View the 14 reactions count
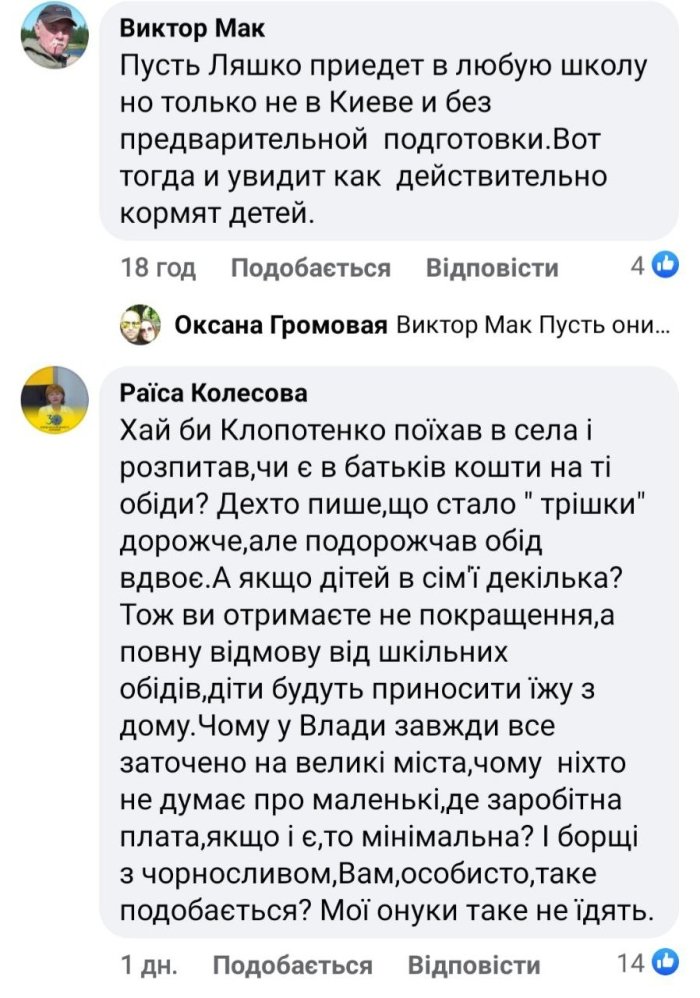Viewport: 700px width, 998px height. [x=632, y=963]
